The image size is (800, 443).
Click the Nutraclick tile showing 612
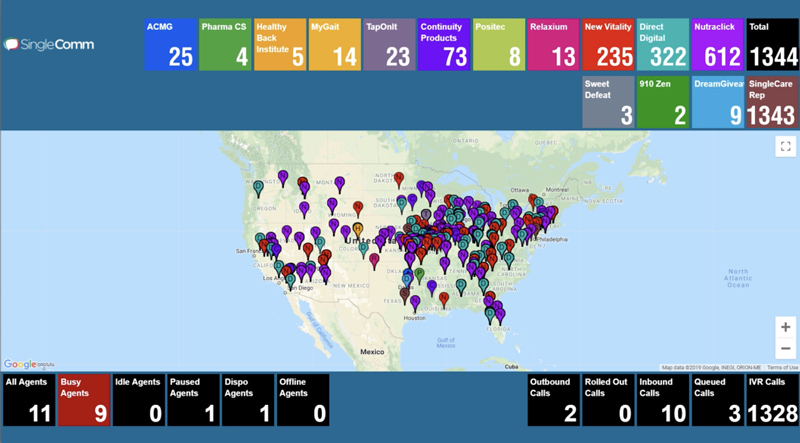point(718,45)
